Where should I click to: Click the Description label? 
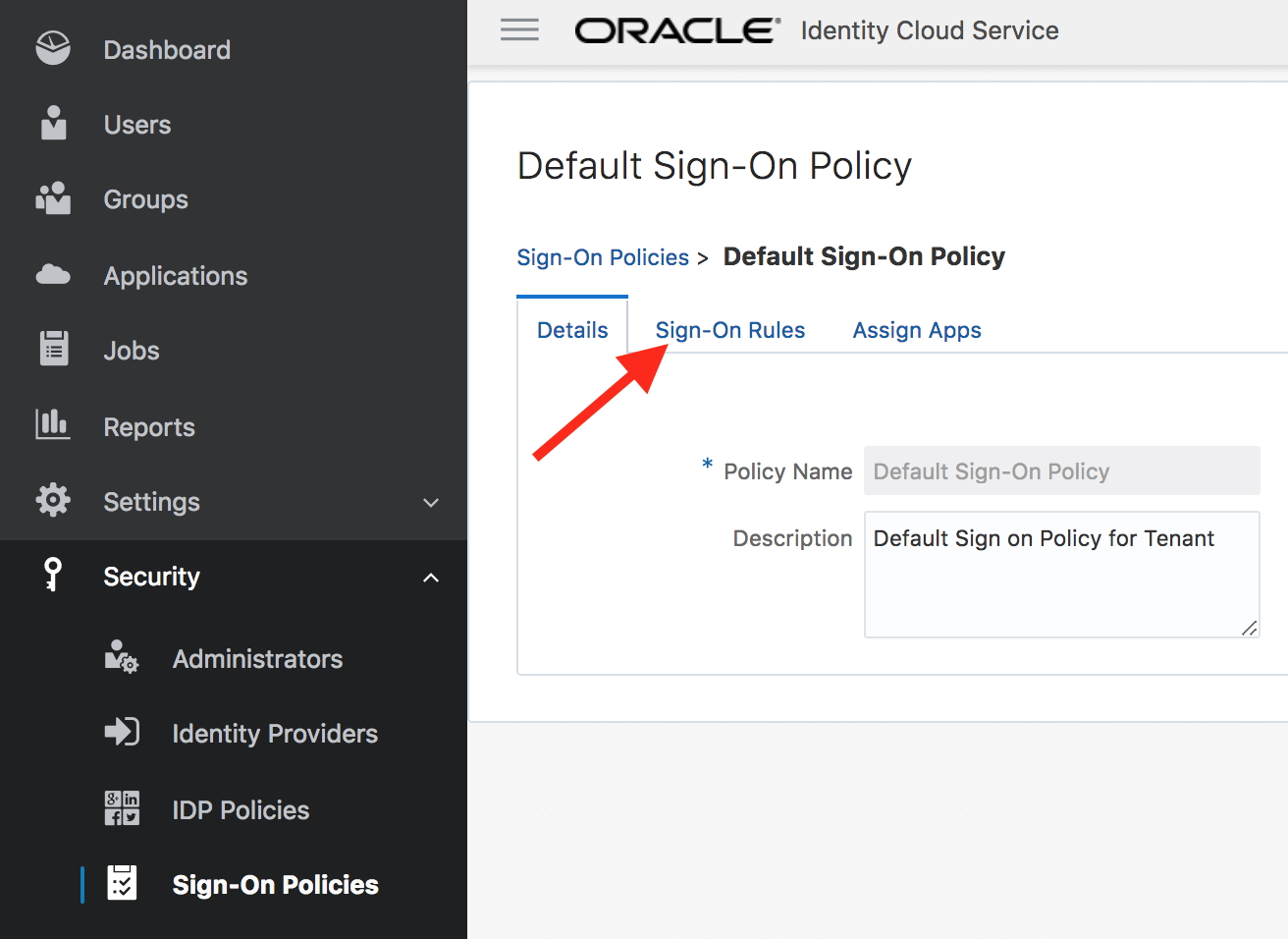(793, 538)
